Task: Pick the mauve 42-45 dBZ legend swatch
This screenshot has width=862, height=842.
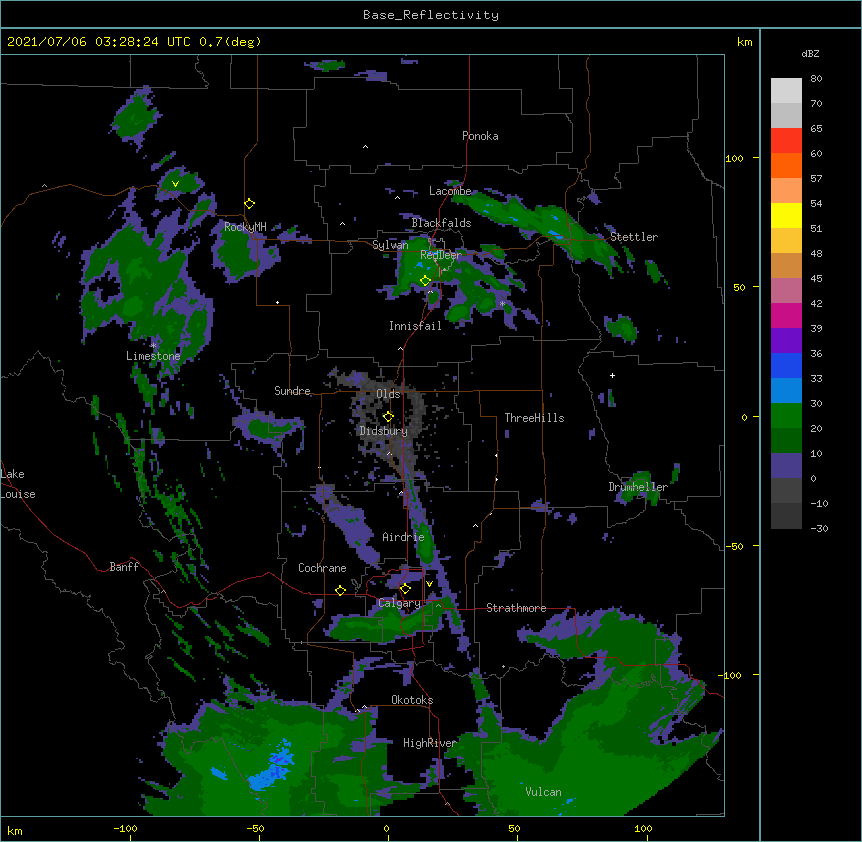Action: tap(786, 290)
